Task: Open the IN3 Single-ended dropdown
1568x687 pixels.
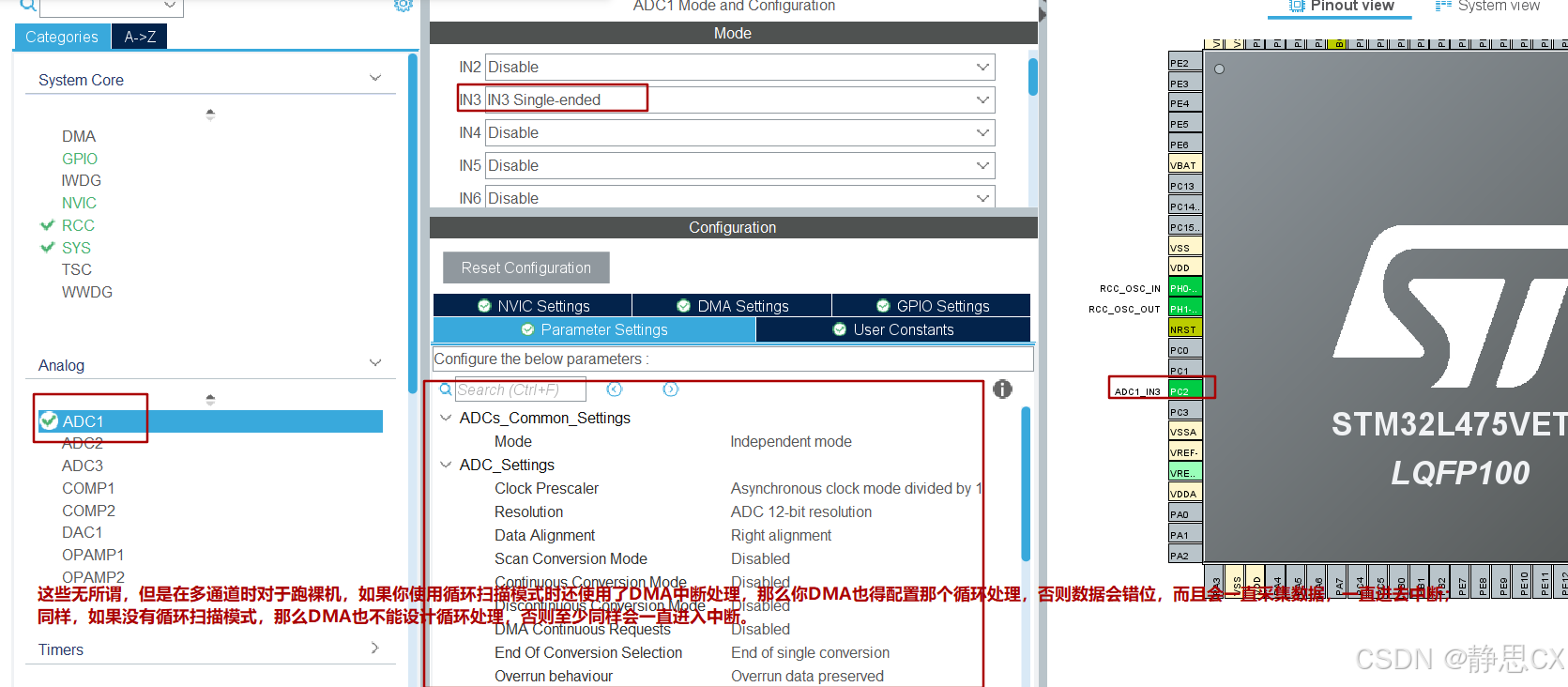Action: pos(739,99)
